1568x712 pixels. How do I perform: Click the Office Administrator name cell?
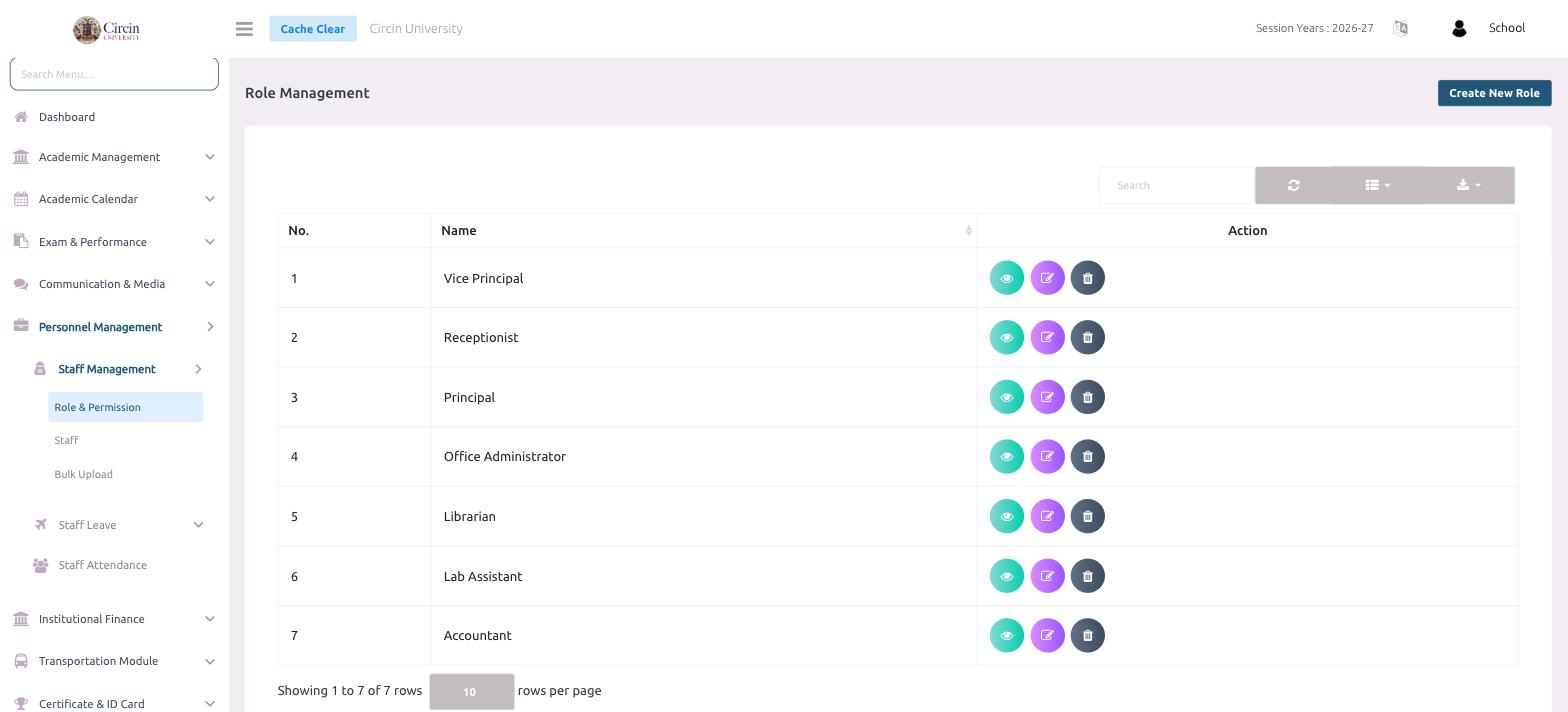703,457
